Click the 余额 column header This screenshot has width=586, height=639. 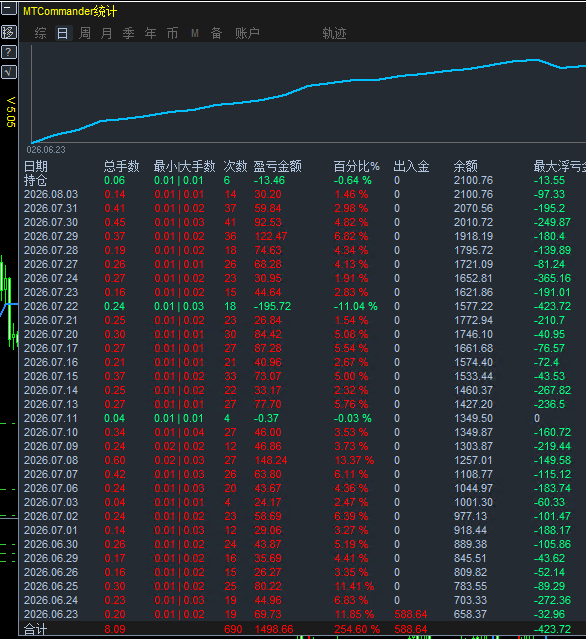pos(465,166)
